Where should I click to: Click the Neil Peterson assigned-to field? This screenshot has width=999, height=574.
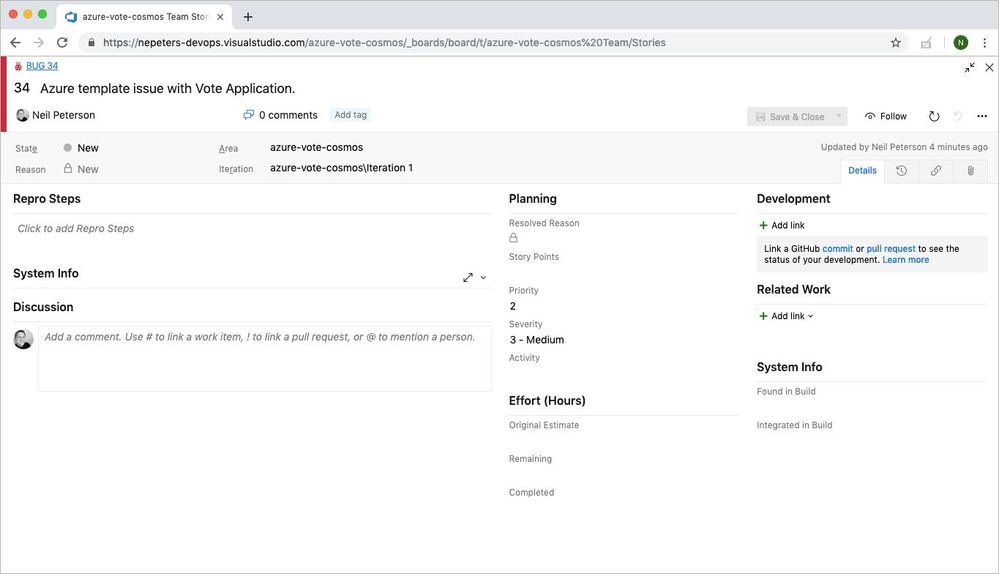tap(64, 115)
